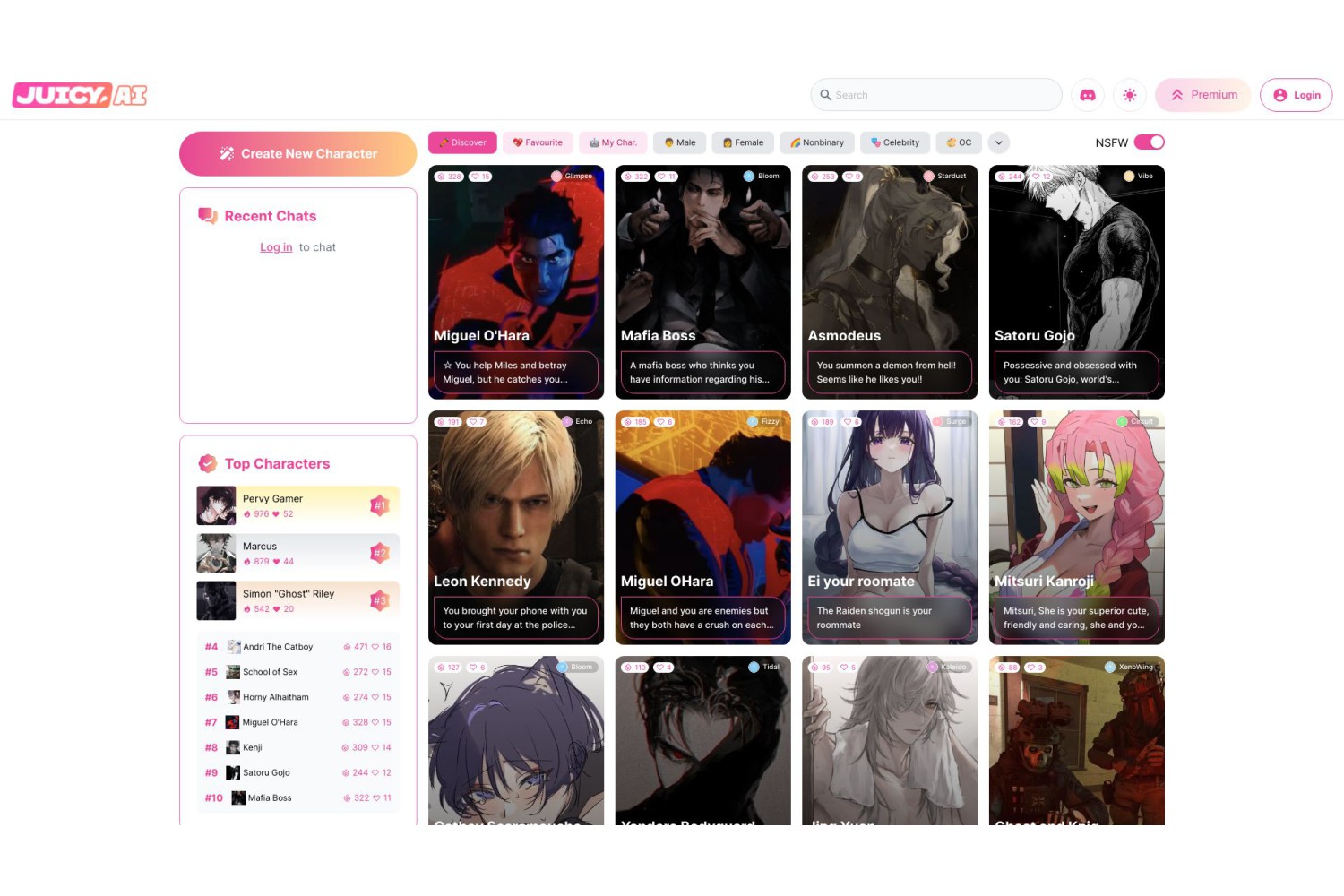Open the Asmodeus character card

[890, 282]
